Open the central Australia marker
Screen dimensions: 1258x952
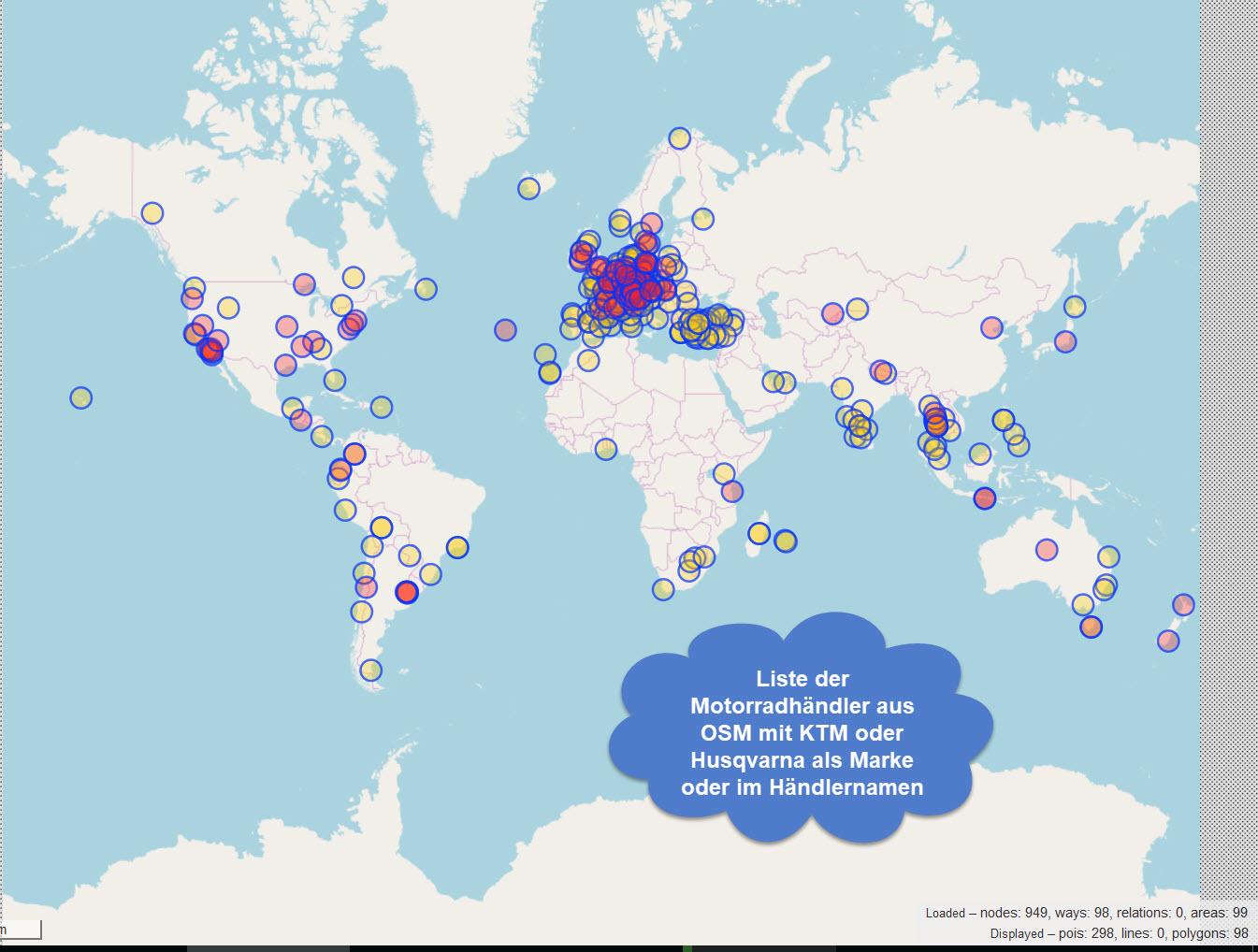click(x=1046, y=549)
